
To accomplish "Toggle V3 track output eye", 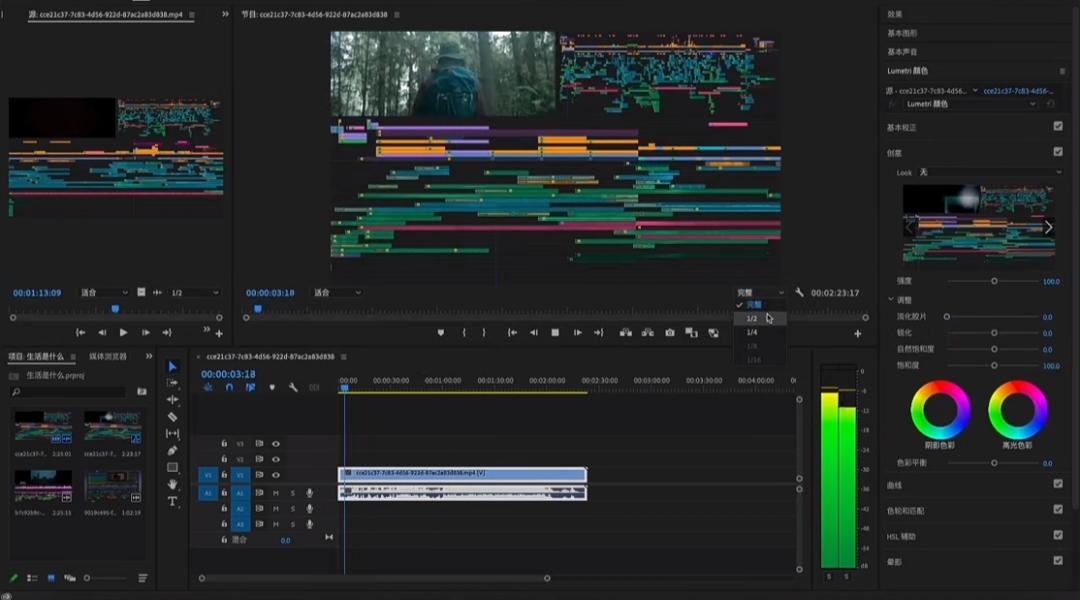I will point(276,444).
